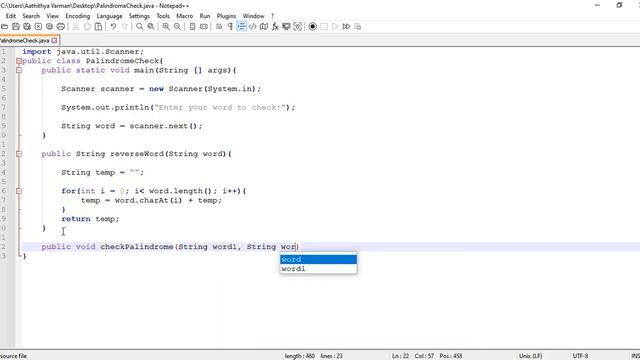Open the Settings menu

point(139,16)
